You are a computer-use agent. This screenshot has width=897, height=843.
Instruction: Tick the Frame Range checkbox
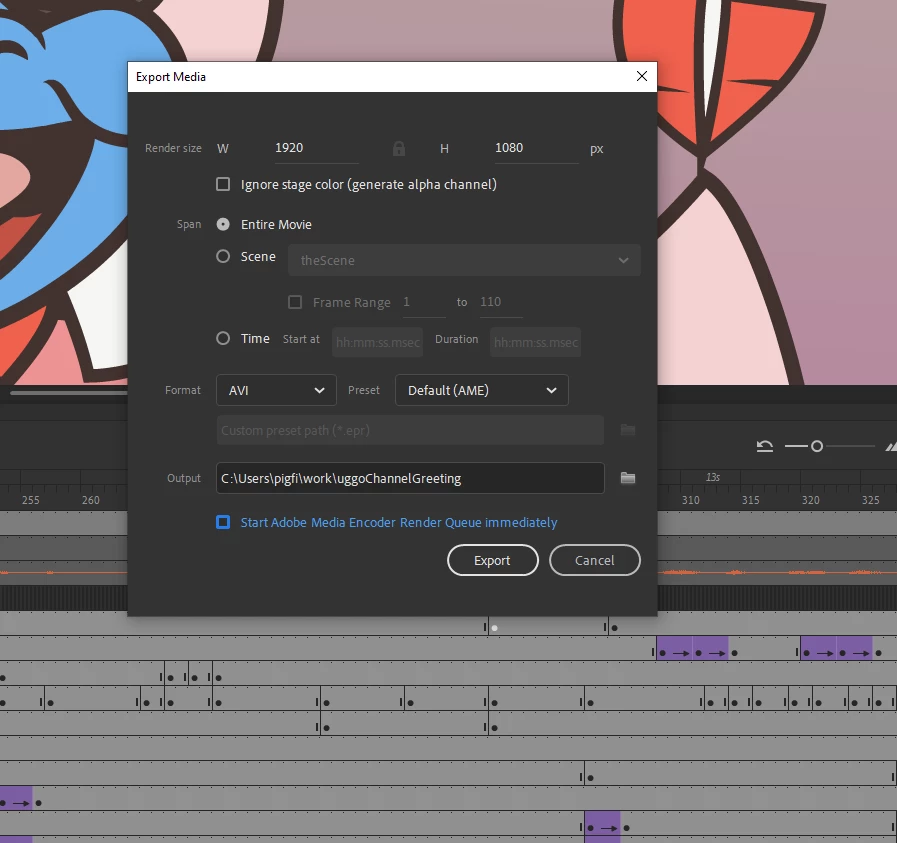click(295, 302)
